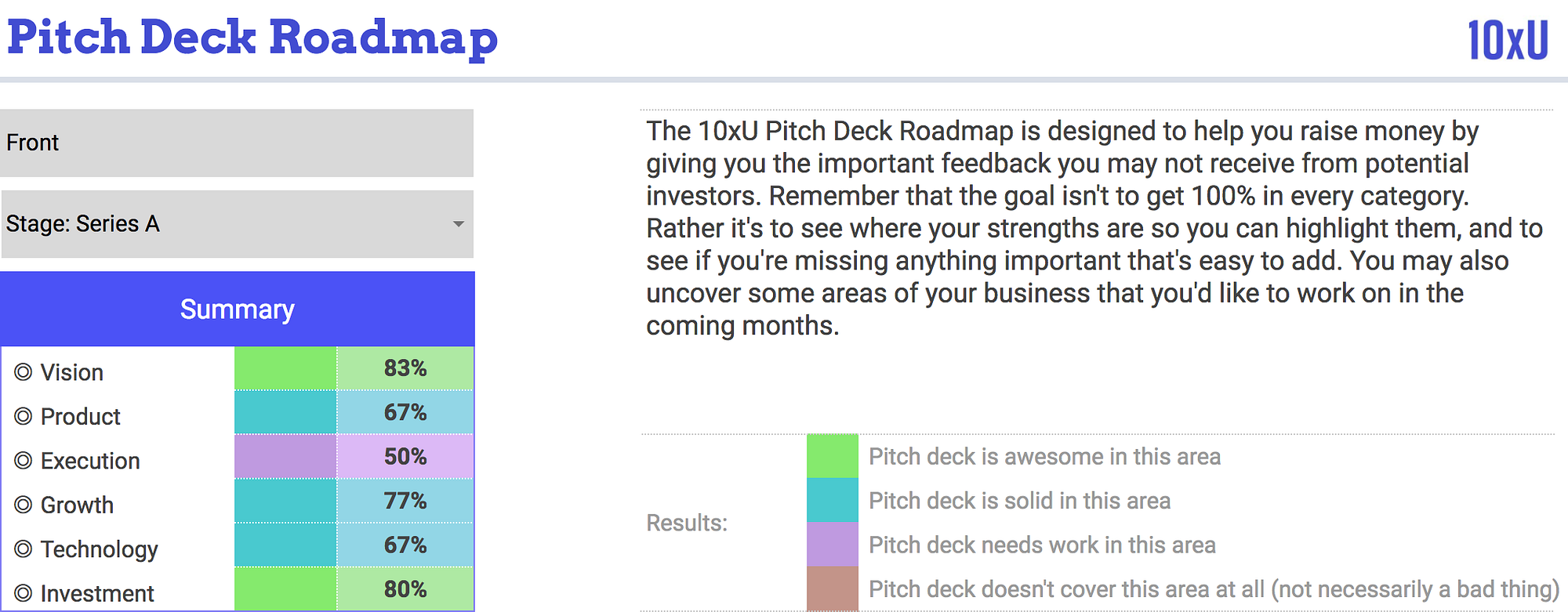Viewport: 1568px width, 612px height.
Task: Click the Front input field
Action: pyautogui.click(x=236, y=143)
